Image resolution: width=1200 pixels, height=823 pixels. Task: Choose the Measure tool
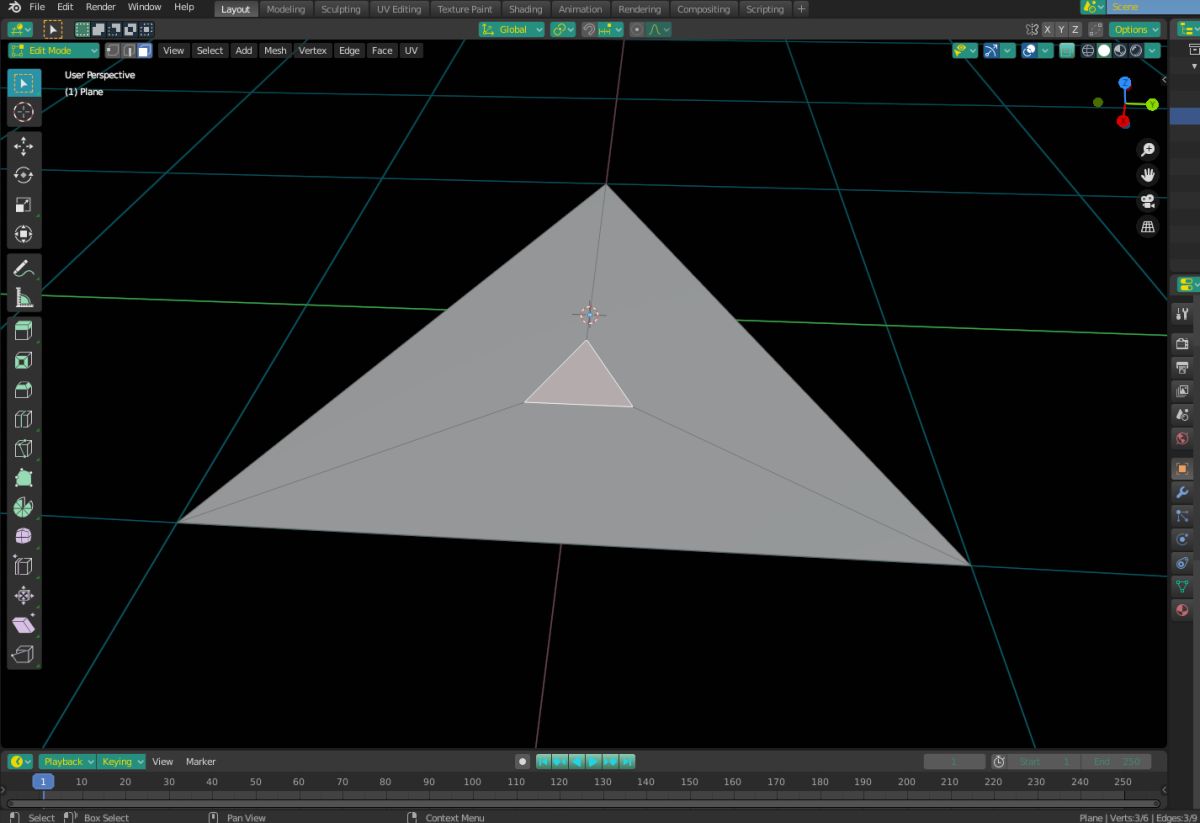point(24,297)
